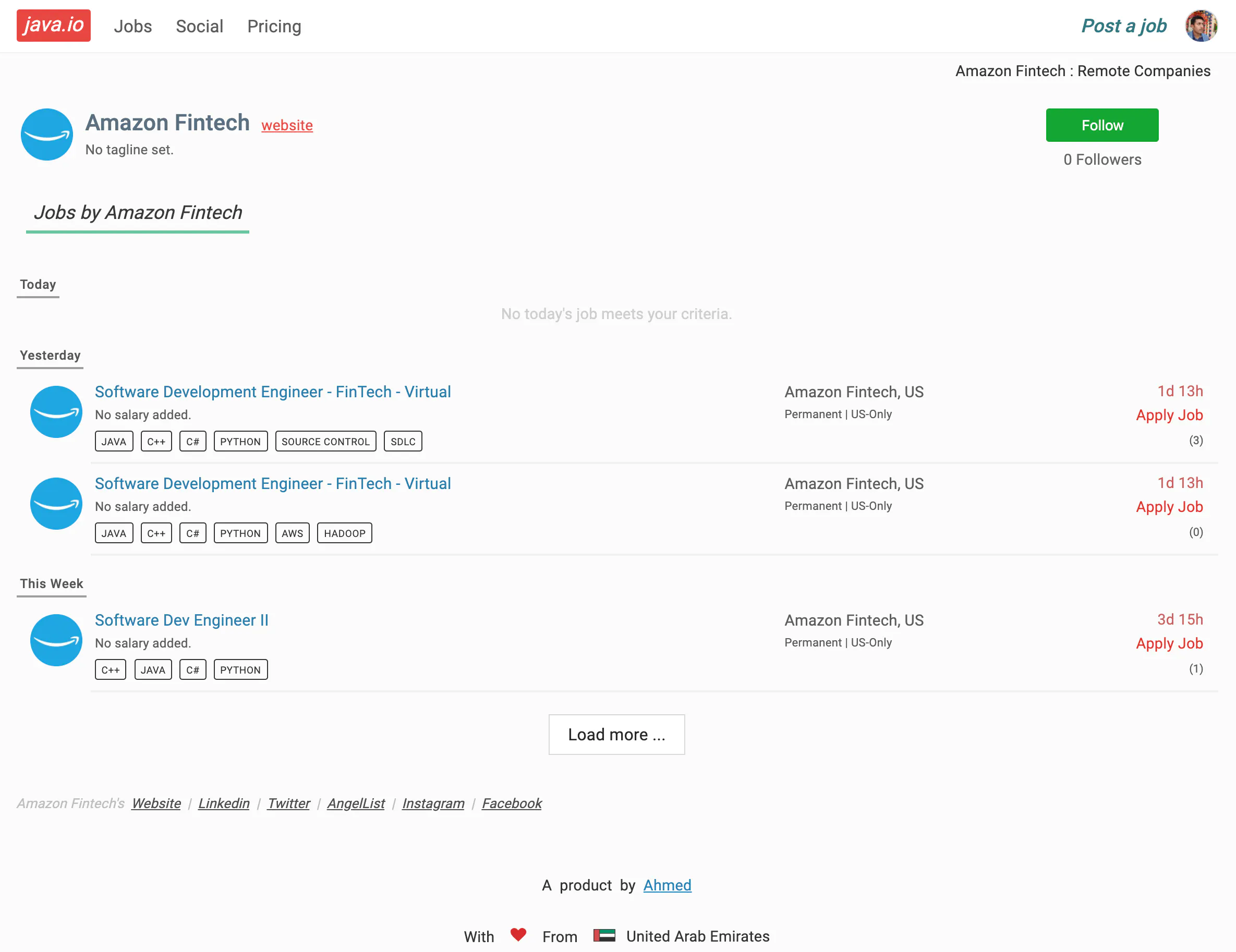Open Amazon Fintech's Website footer link
The height and width of the screenshot is (952, 1236).
click(x=156, y=803)
